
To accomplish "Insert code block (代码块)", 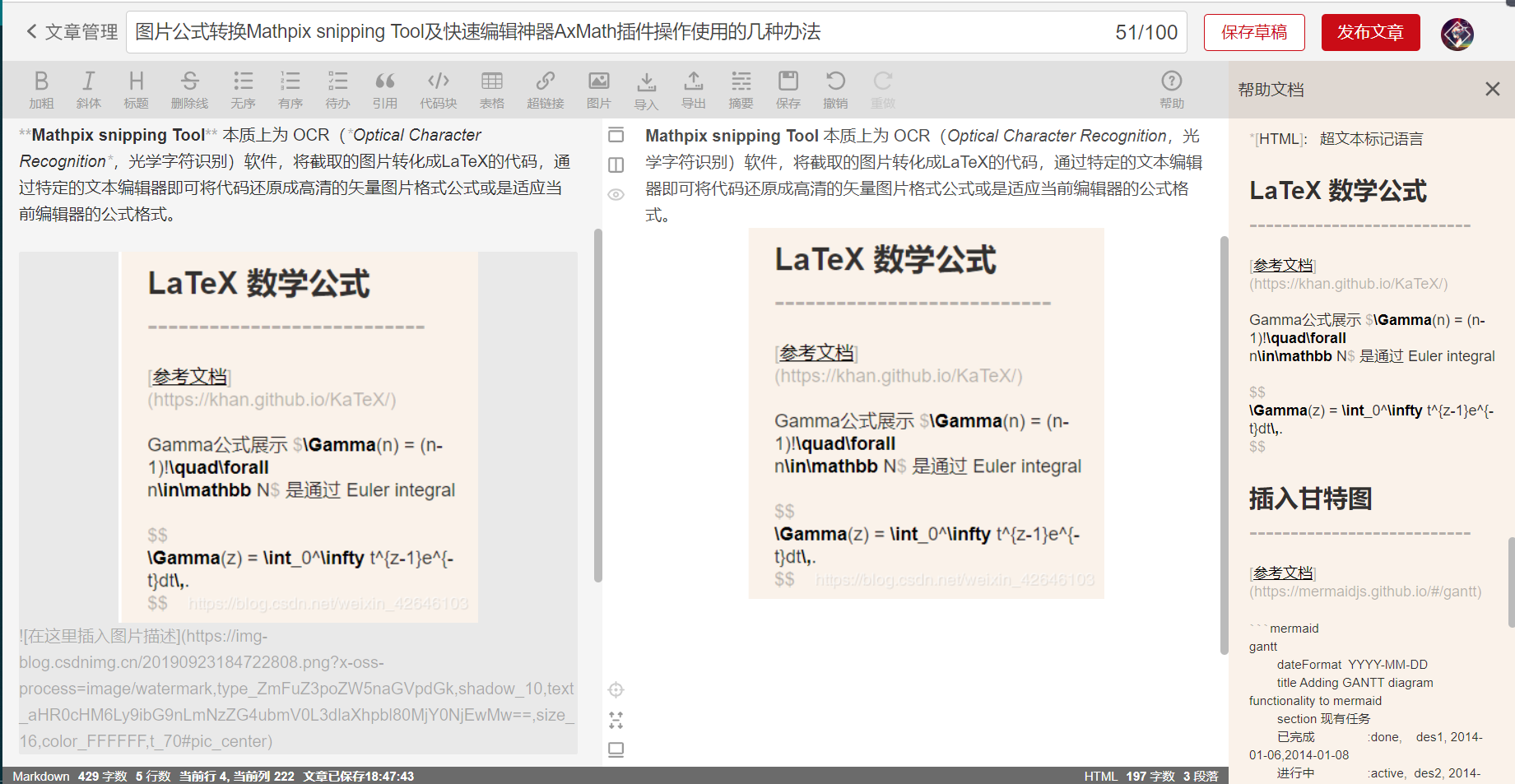I will point(438,89).
